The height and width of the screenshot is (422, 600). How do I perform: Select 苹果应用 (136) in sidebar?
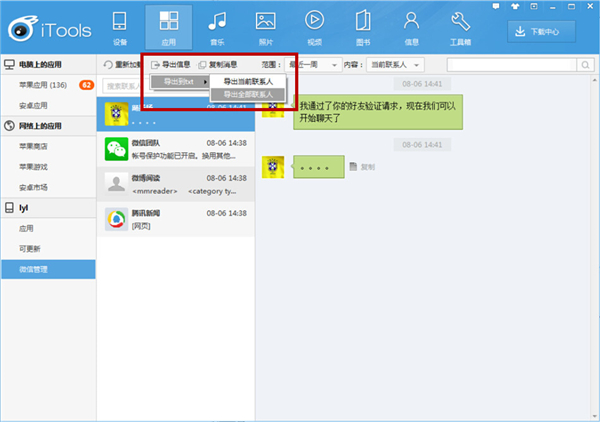[x=43, y=85]
